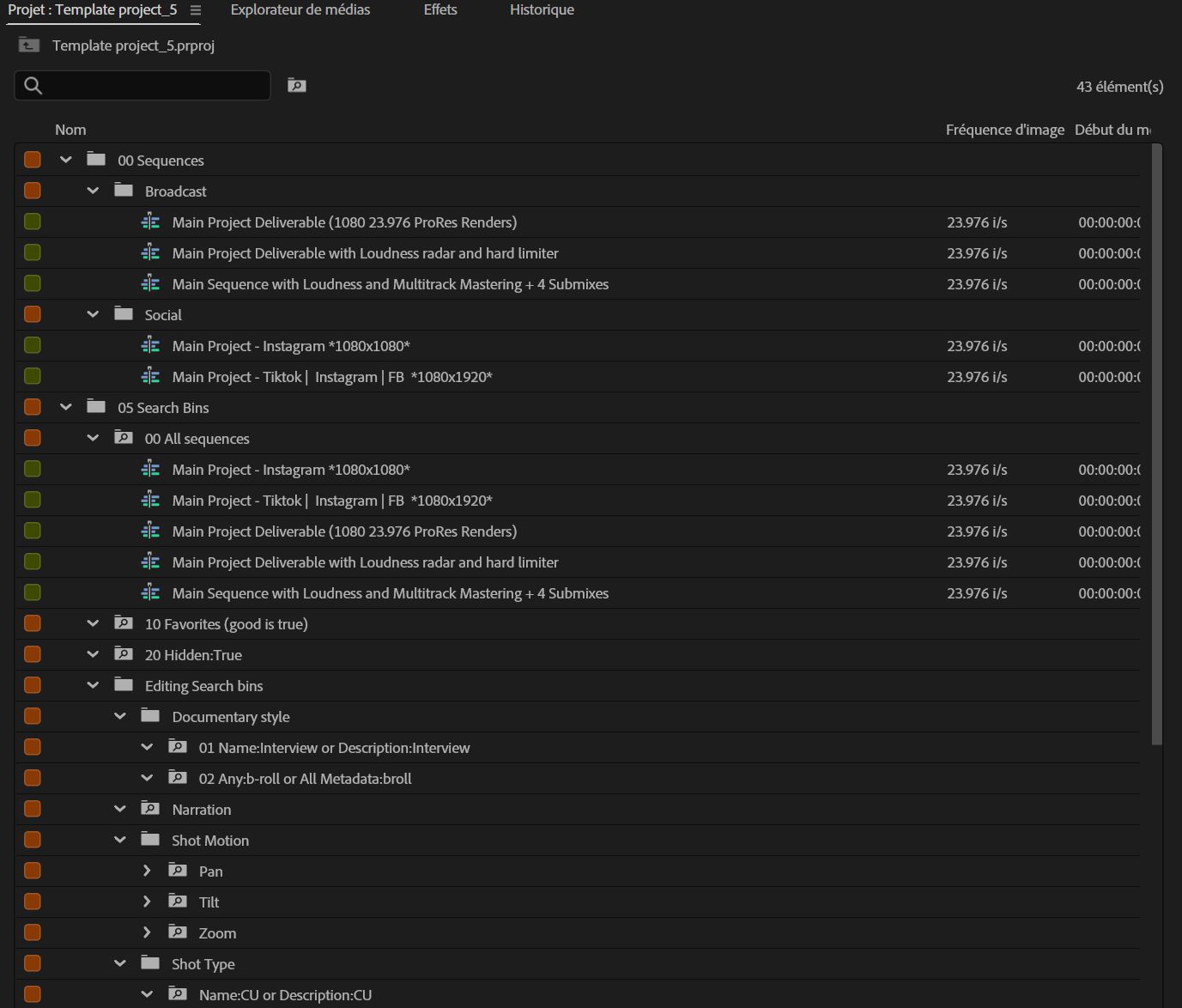Click the folder icon of 05 Search Bins
The width and height of the screenshot is (1182, 1008).
[96, 406]
